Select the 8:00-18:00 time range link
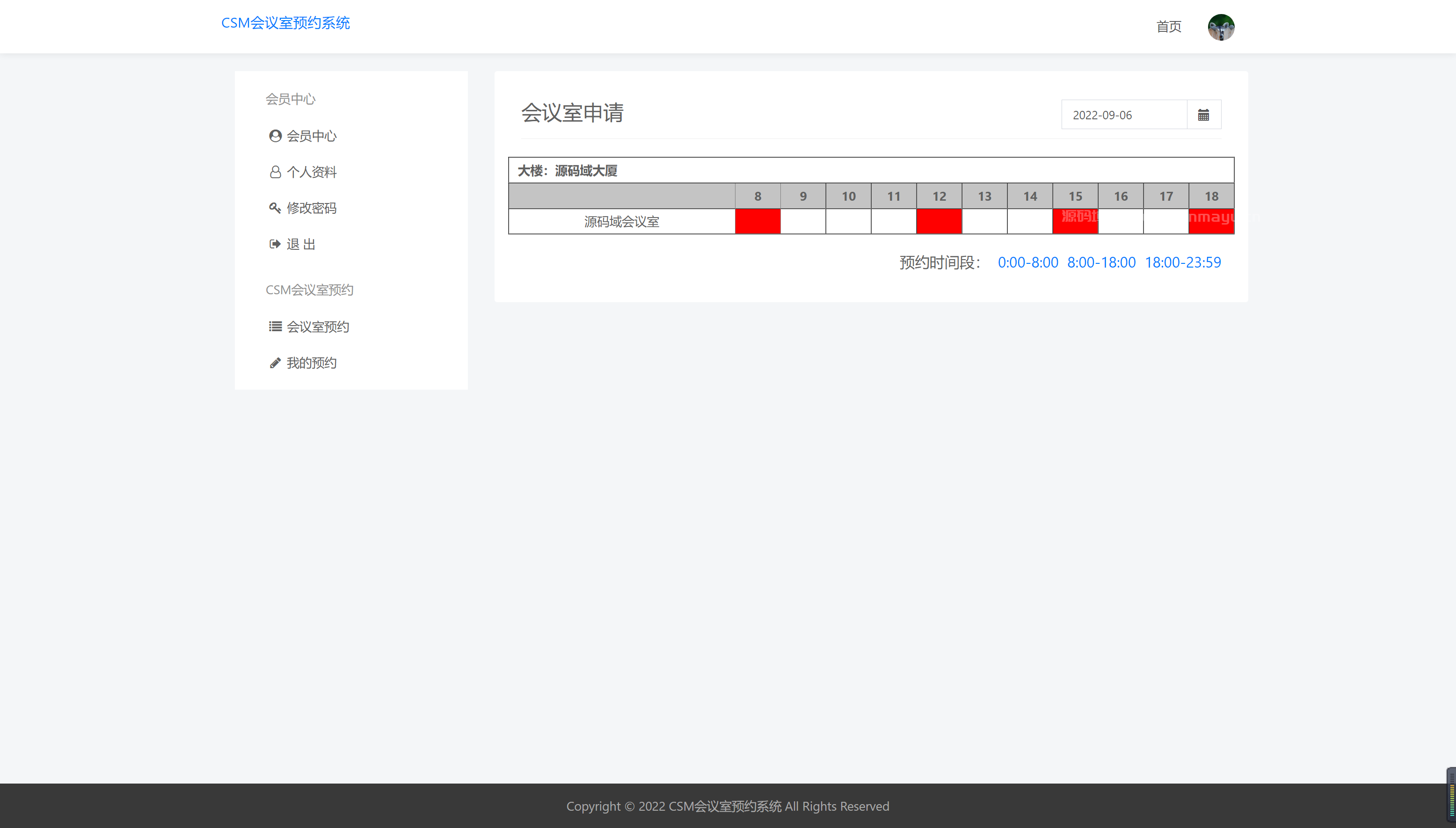The image size is (1456, 828). click(1101, 262)
